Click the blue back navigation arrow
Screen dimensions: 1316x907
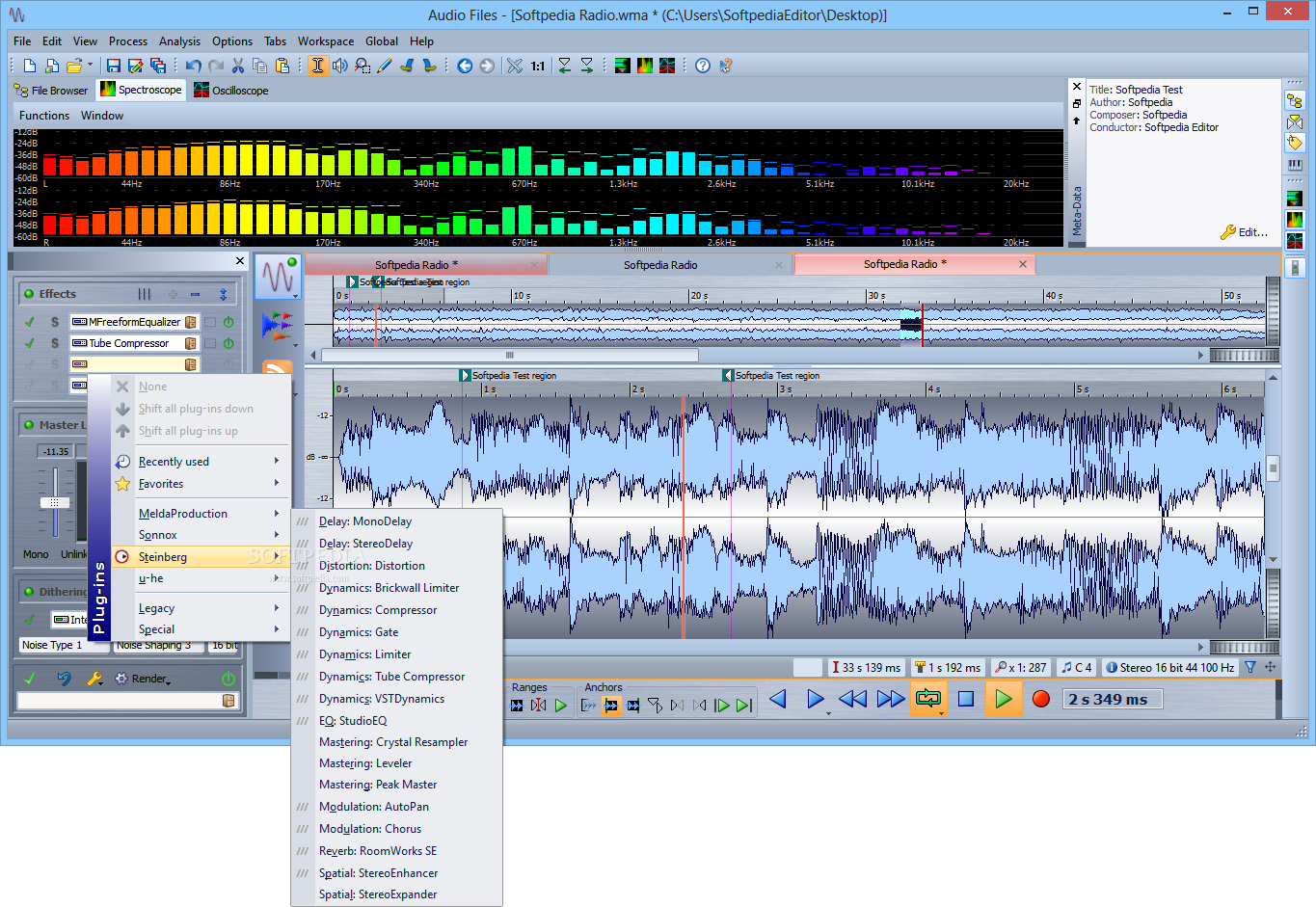pos(465,66)
